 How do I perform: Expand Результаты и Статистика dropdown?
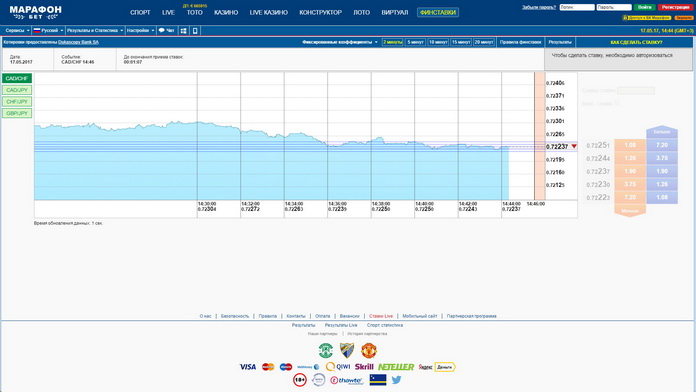coord(95,31)
